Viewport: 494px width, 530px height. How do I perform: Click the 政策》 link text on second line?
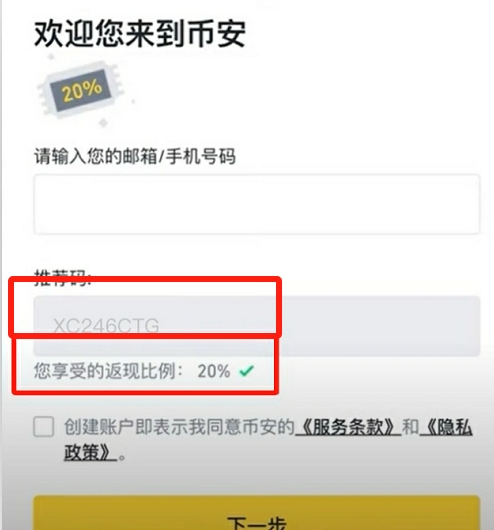point(91,452)
